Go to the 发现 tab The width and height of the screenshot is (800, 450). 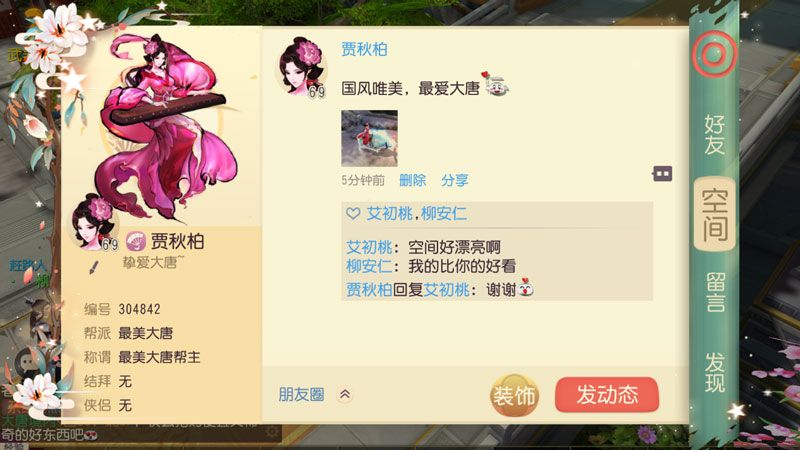(715, 372)
